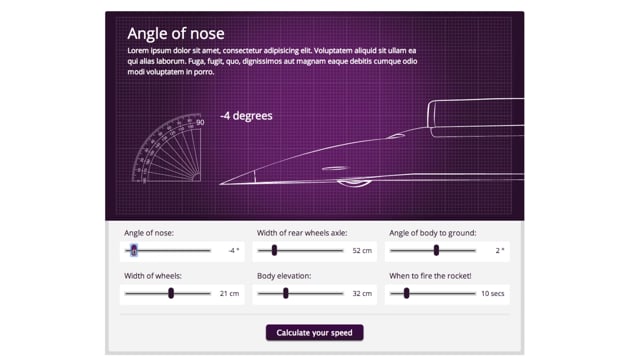Click the Width of wheels slider handle
This screenshot has height=360, width=640.
[171, 293]
